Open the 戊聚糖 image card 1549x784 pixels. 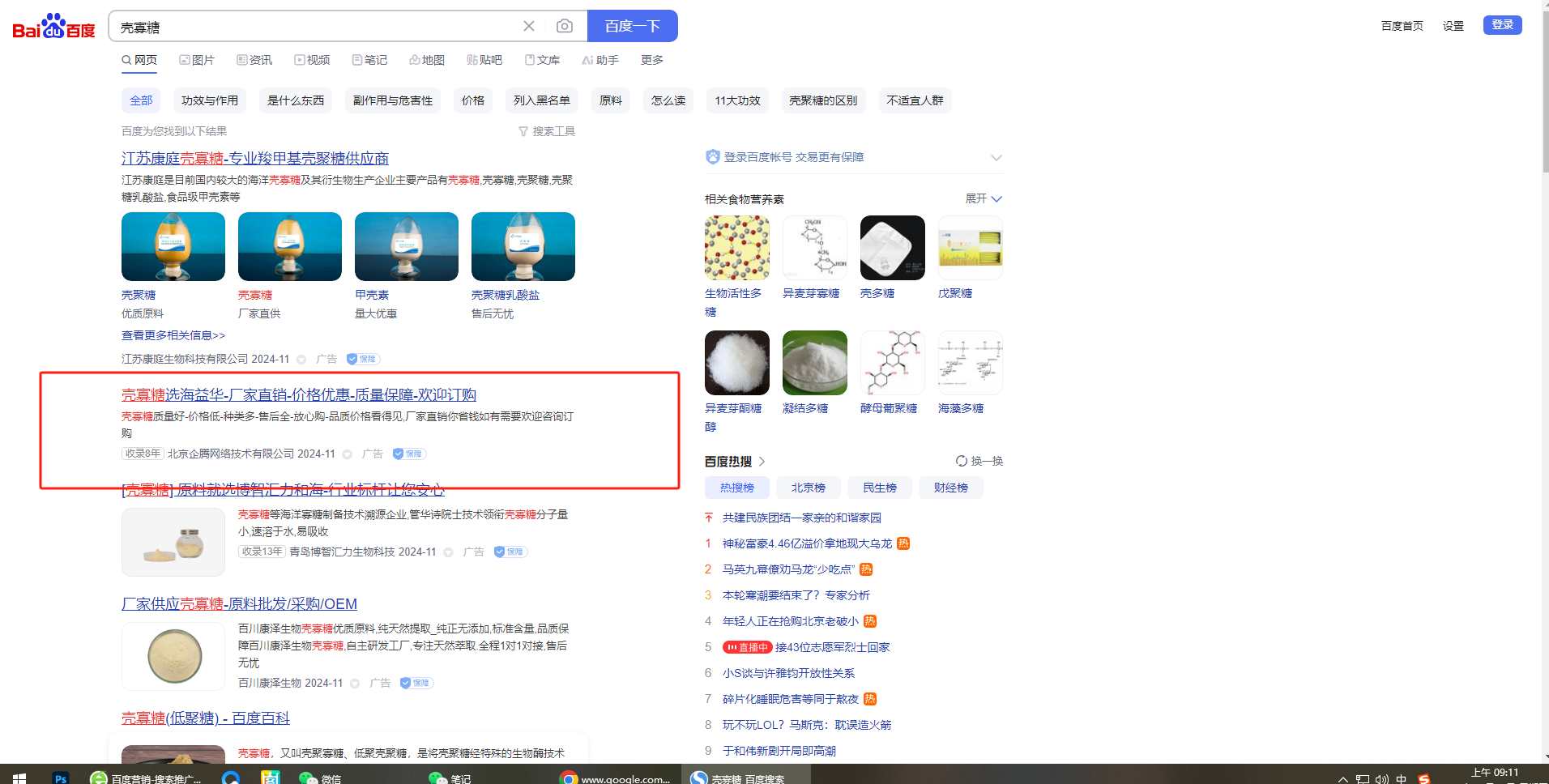click(x=971, y=248)
